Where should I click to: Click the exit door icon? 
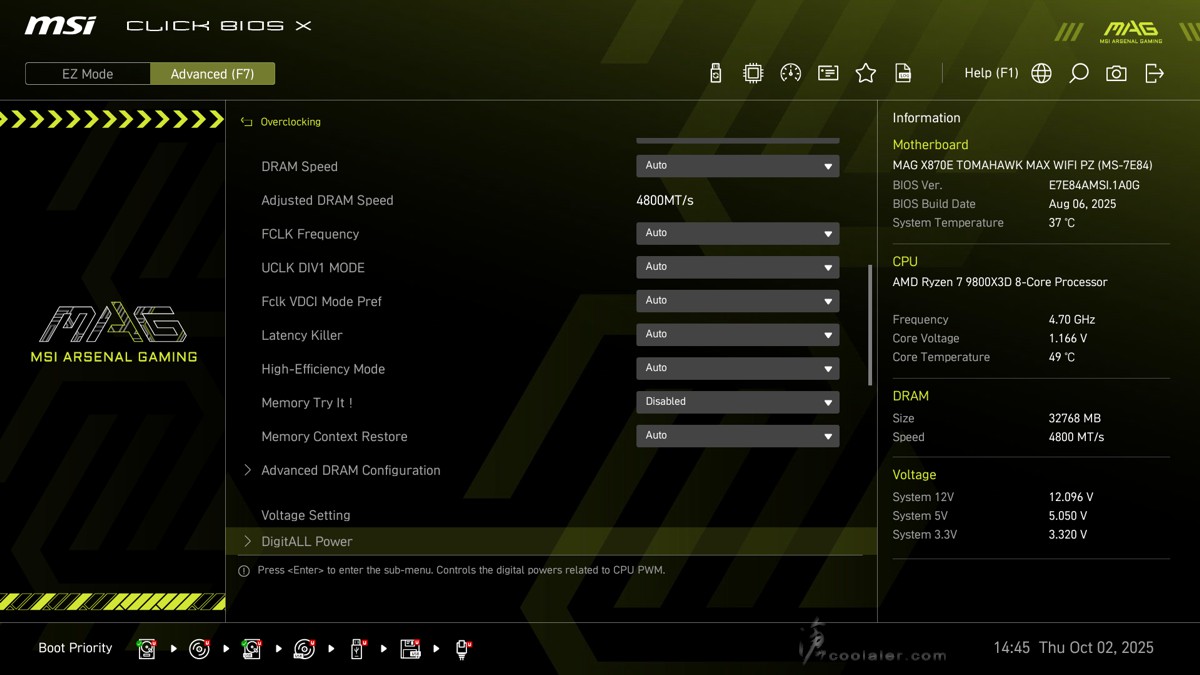coord(1154,73)
